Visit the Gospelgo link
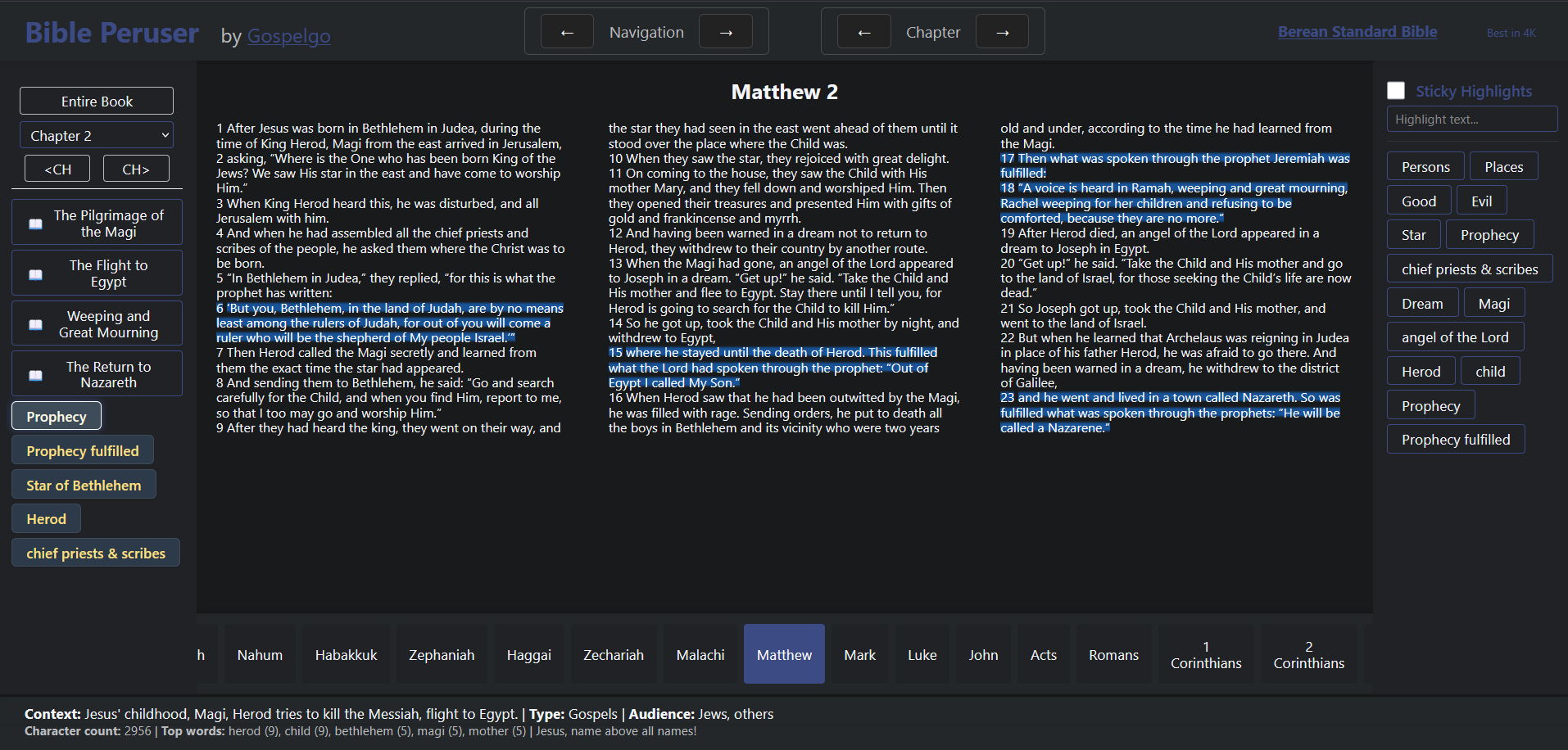The height and width of the screenshot is (750, 1568). (x=288, y=36)
